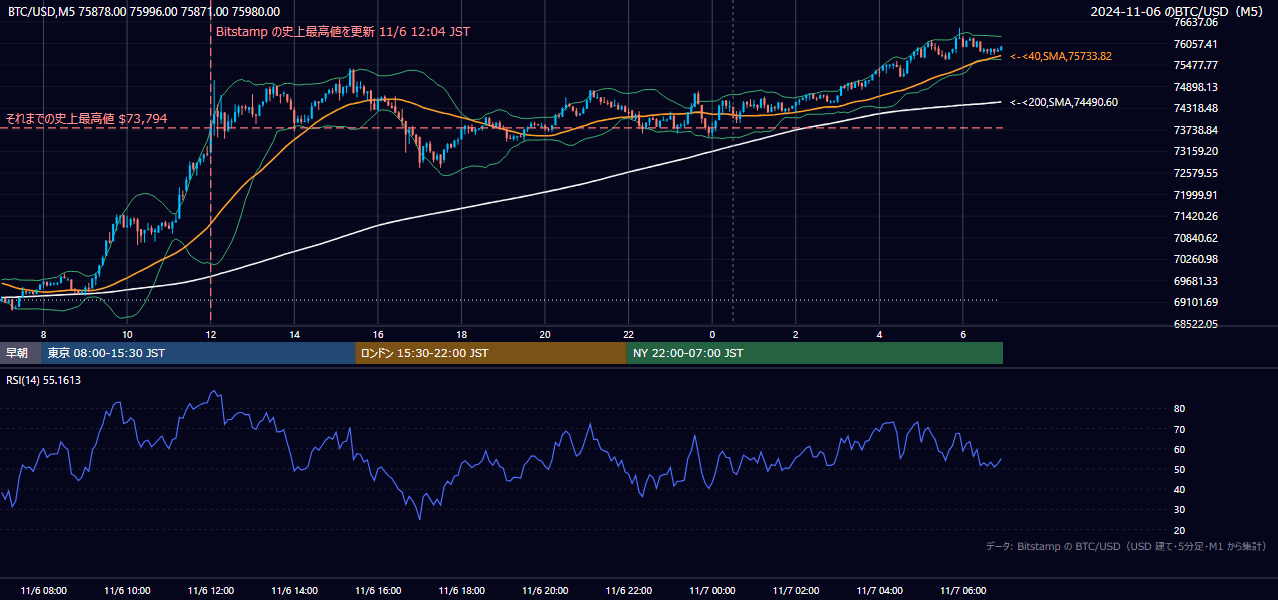Click the 11/6 16:00 date label
Screen dimensions: 1278x600
378,591
